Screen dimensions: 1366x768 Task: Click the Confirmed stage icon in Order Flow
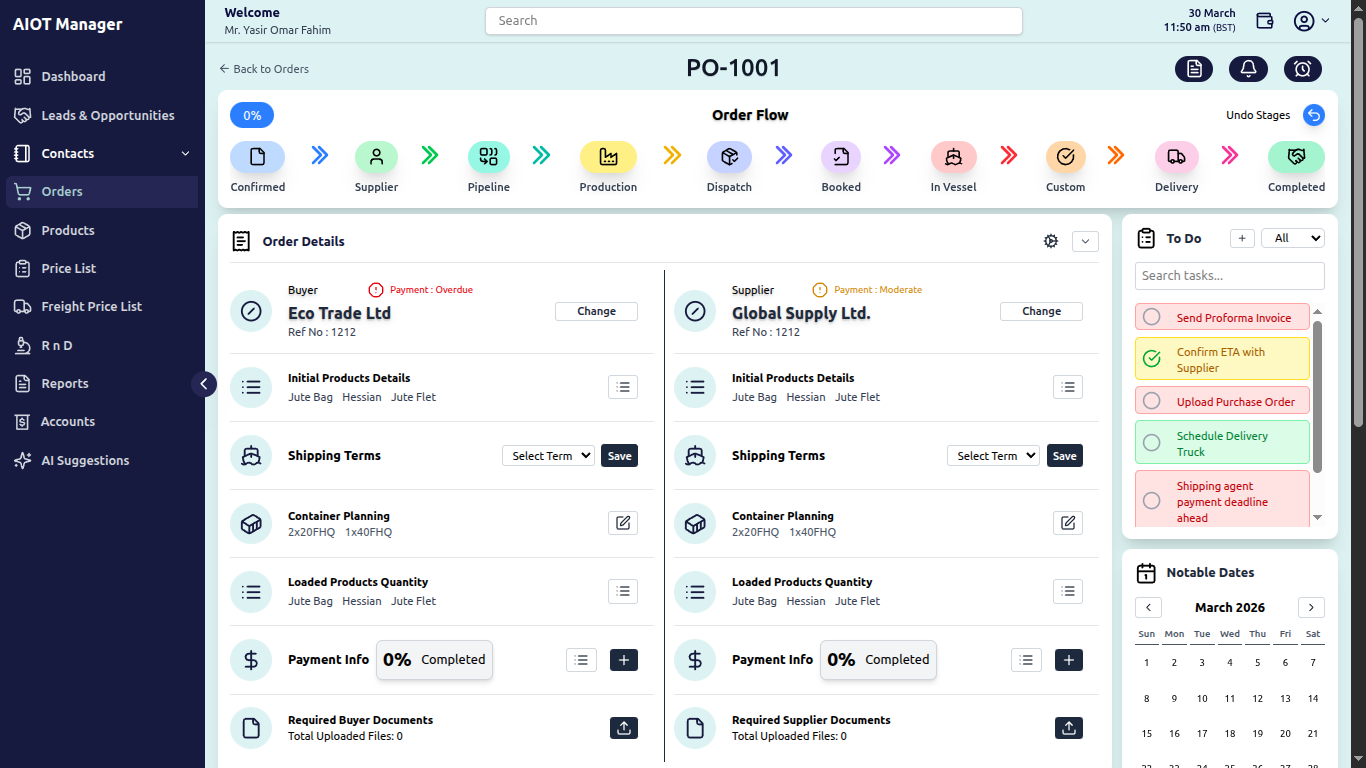click(x=257, y=157)
